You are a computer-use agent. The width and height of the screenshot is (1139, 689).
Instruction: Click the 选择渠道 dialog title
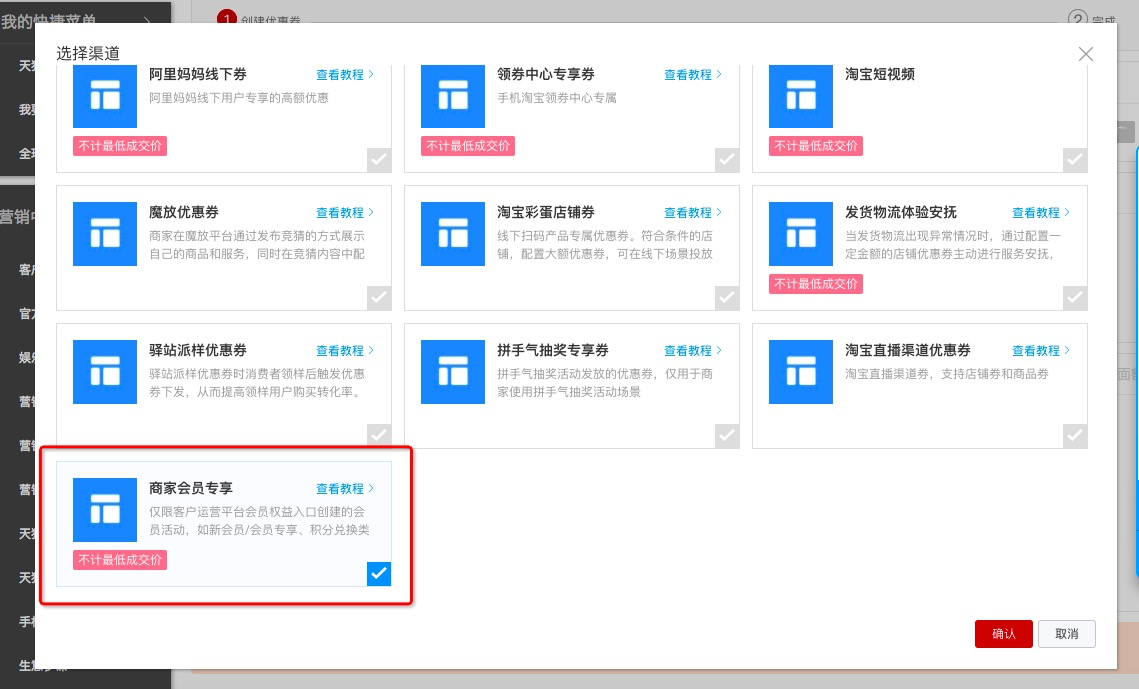coord(88,54)
